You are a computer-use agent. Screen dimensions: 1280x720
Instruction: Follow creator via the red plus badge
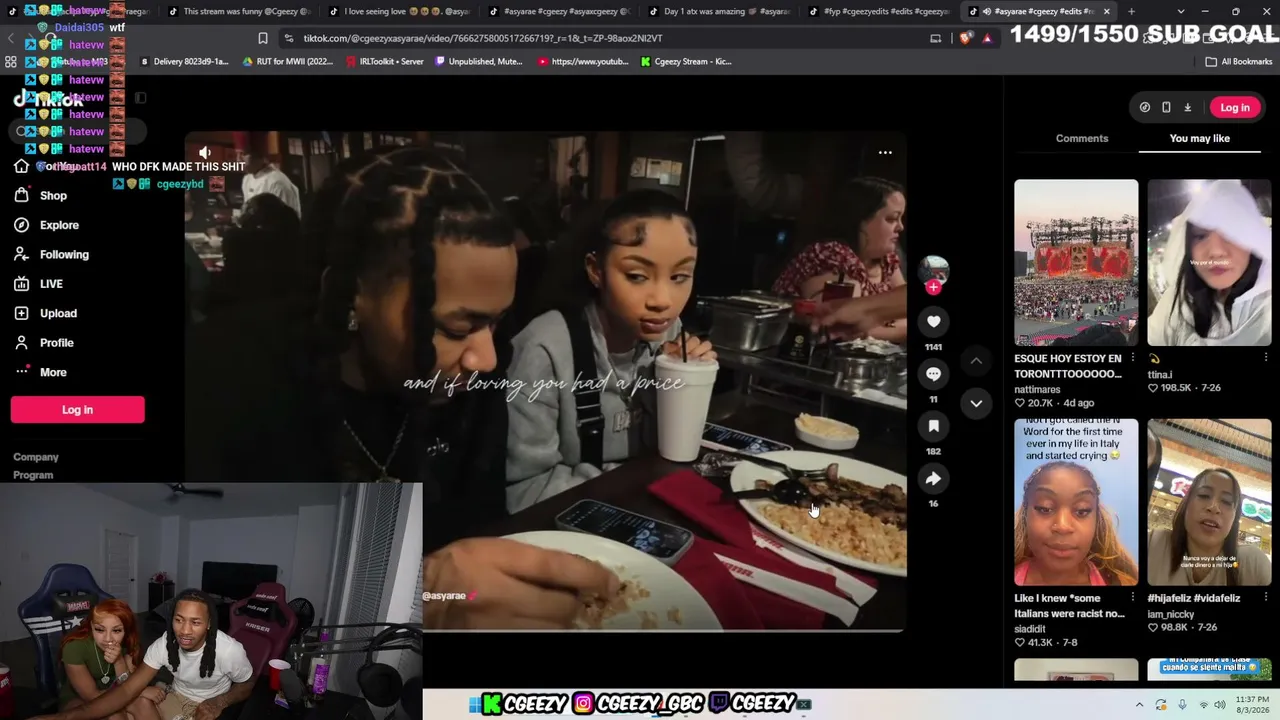click(933, 287)
